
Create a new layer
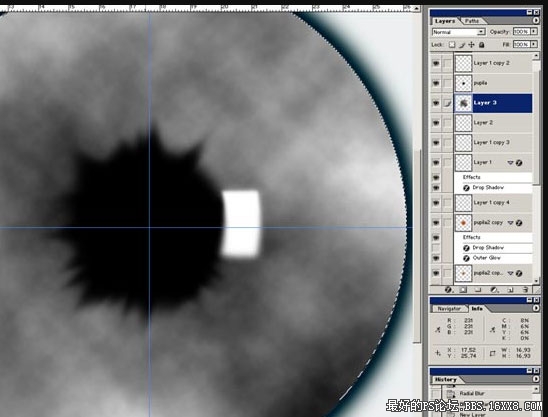510,290
